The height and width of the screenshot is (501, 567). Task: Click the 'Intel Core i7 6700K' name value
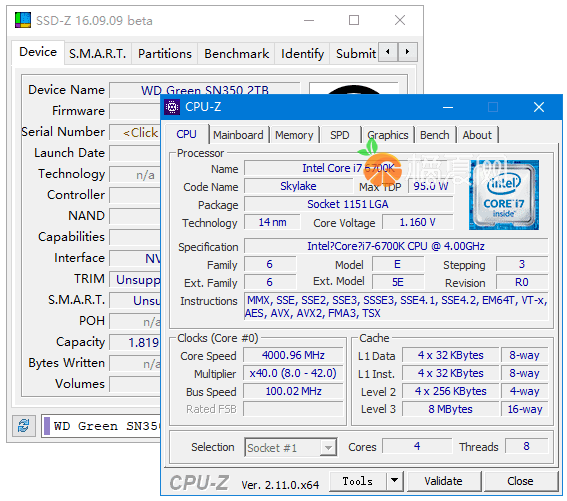coord(348,168)
